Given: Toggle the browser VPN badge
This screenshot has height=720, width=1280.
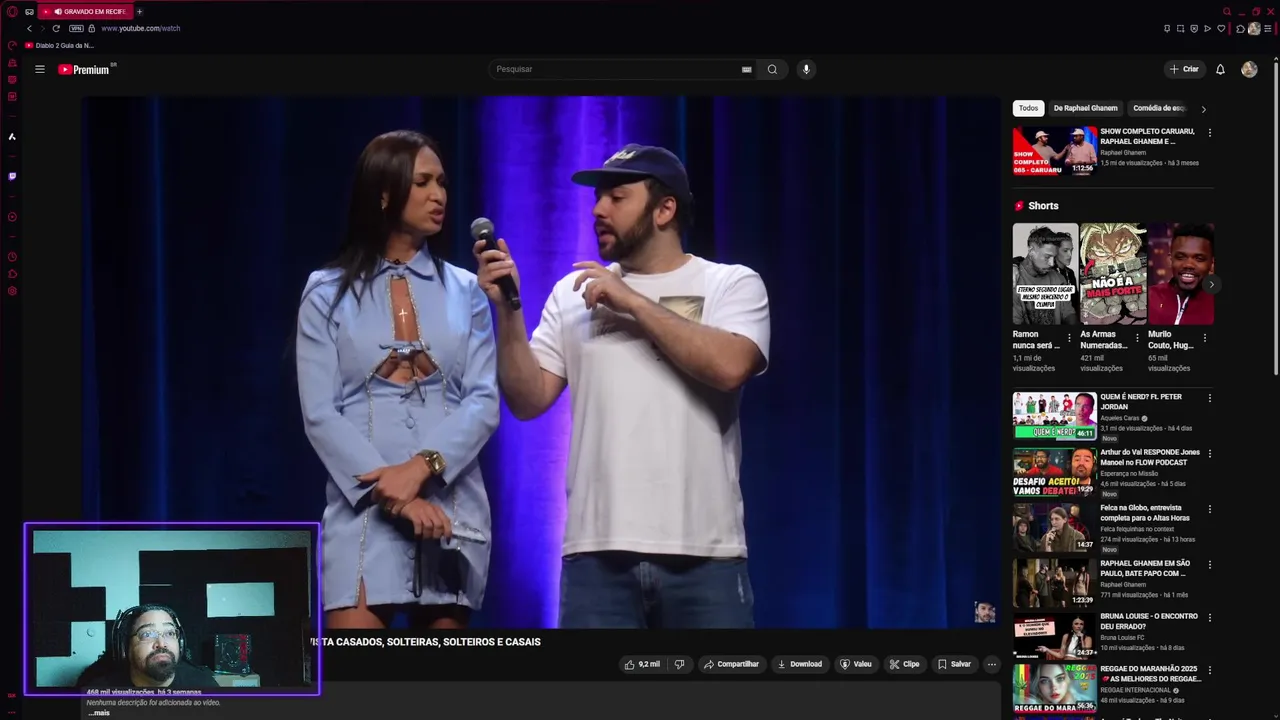Looking at the screenshot, I should 76,28.
